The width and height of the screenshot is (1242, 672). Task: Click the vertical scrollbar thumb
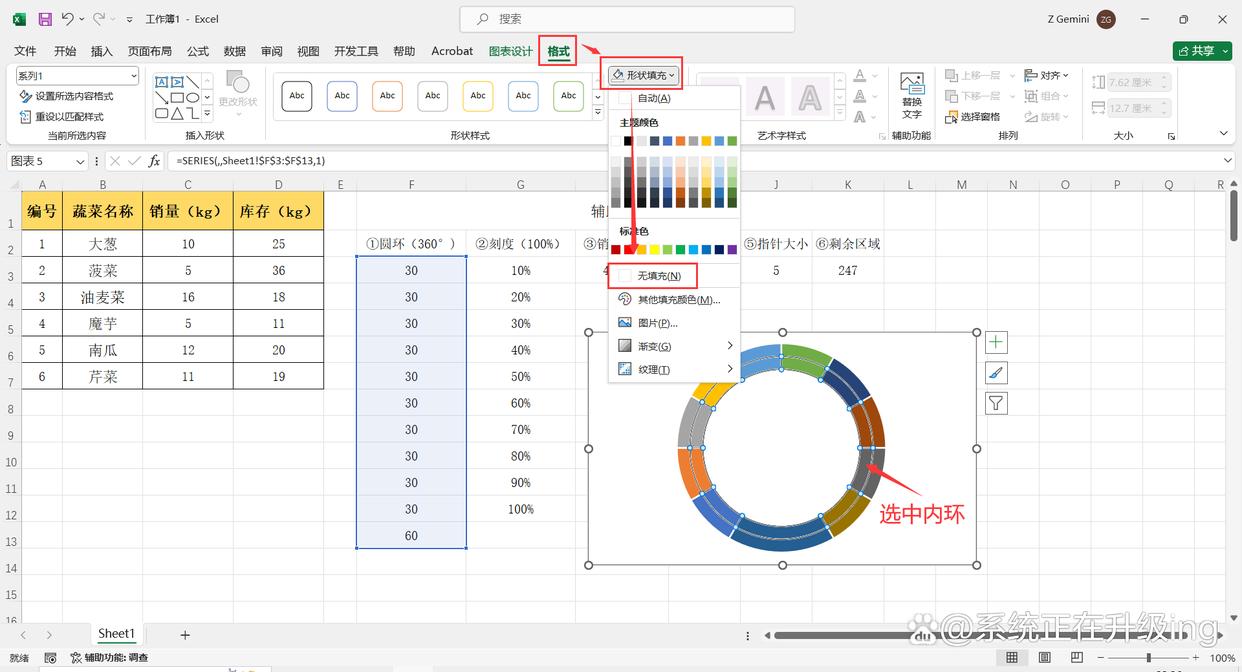[1233, 214]
